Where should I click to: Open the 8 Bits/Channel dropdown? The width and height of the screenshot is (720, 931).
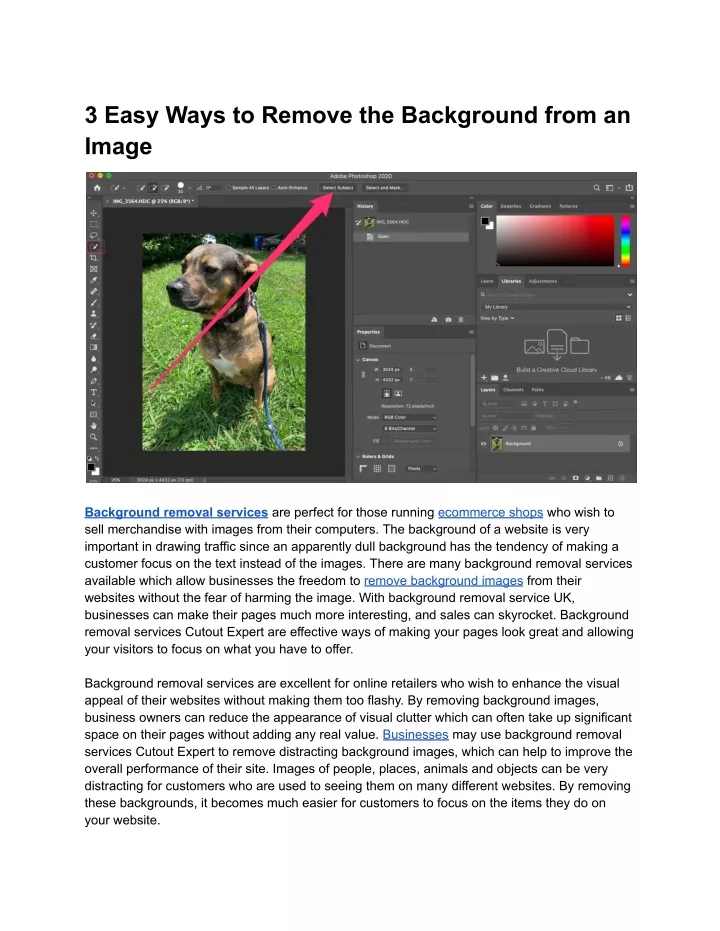click(x=410, y=428)
